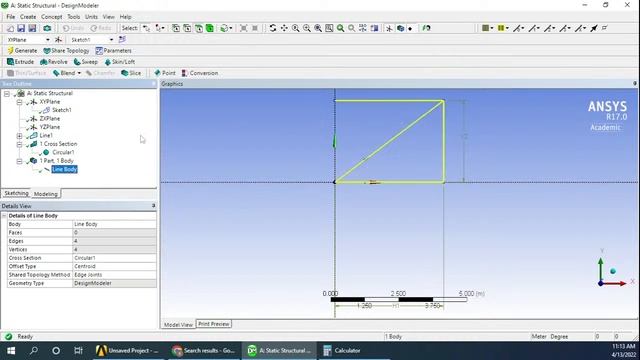The width and height of the screenshot is (640, 360).
Task: Click the Previous View green magnifier
Action: point(340,28)
